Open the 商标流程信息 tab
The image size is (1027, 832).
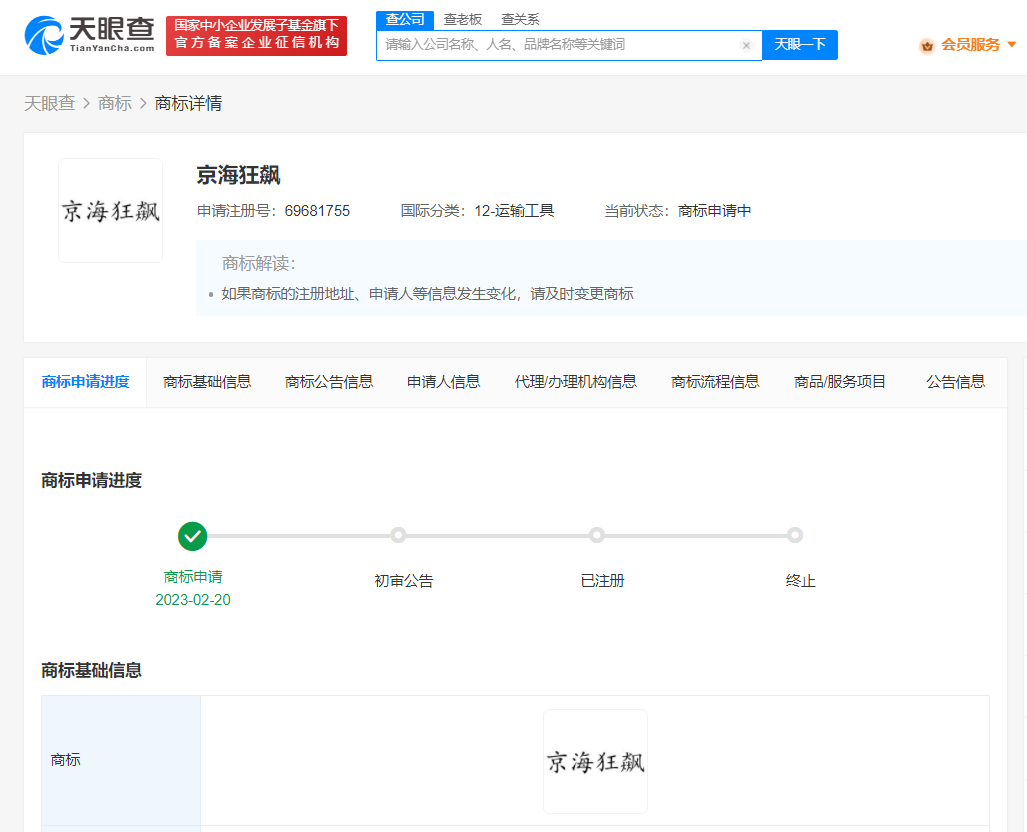[715, 382]
